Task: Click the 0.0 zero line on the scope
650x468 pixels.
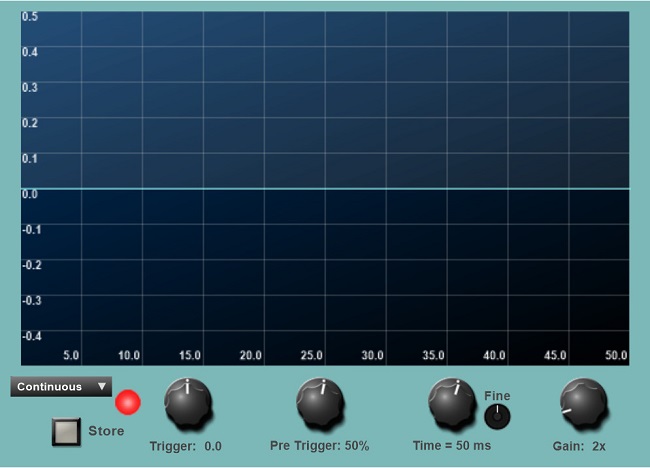Action: point(325,189)
